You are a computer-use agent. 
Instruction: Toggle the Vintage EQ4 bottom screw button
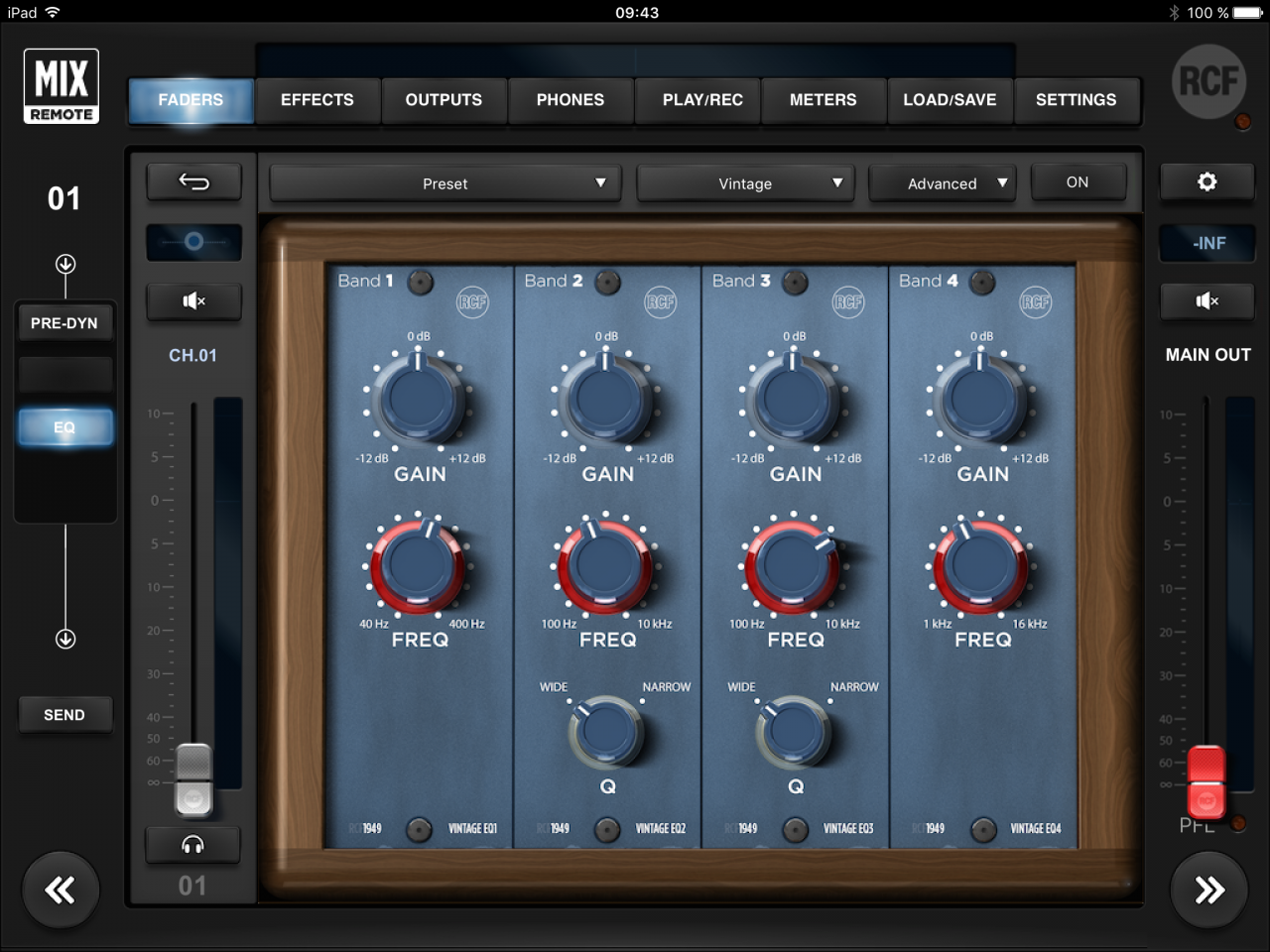coord(983,830)
